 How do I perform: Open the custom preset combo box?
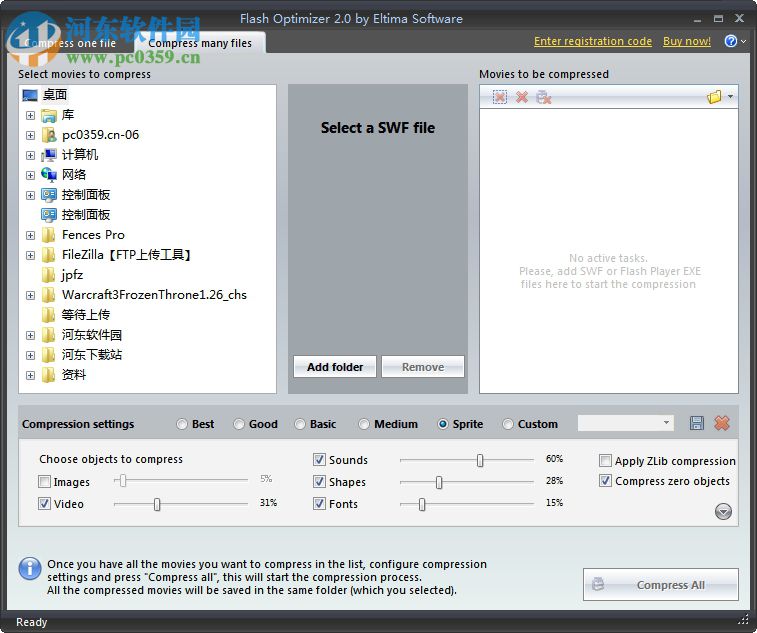(626, 423)
